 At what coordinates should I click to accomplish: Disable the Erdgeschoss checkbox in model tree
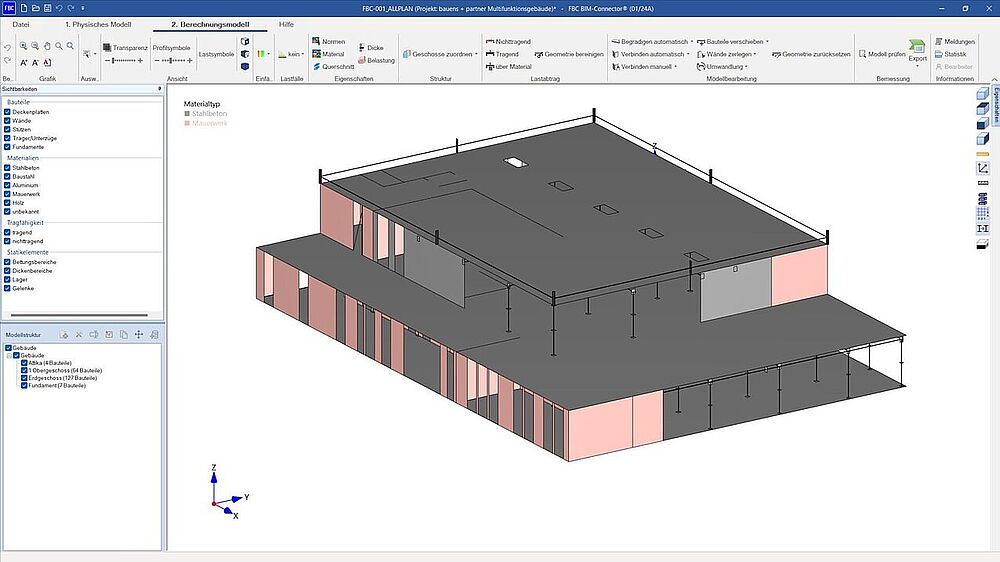(x=25, y=378)
